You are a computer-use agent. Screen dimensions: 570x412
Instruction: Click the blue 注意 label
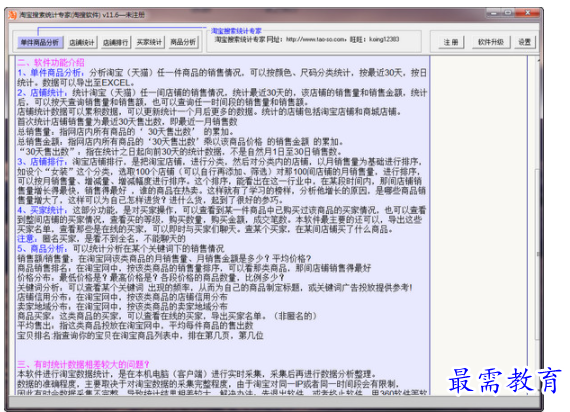click(27, 239)
